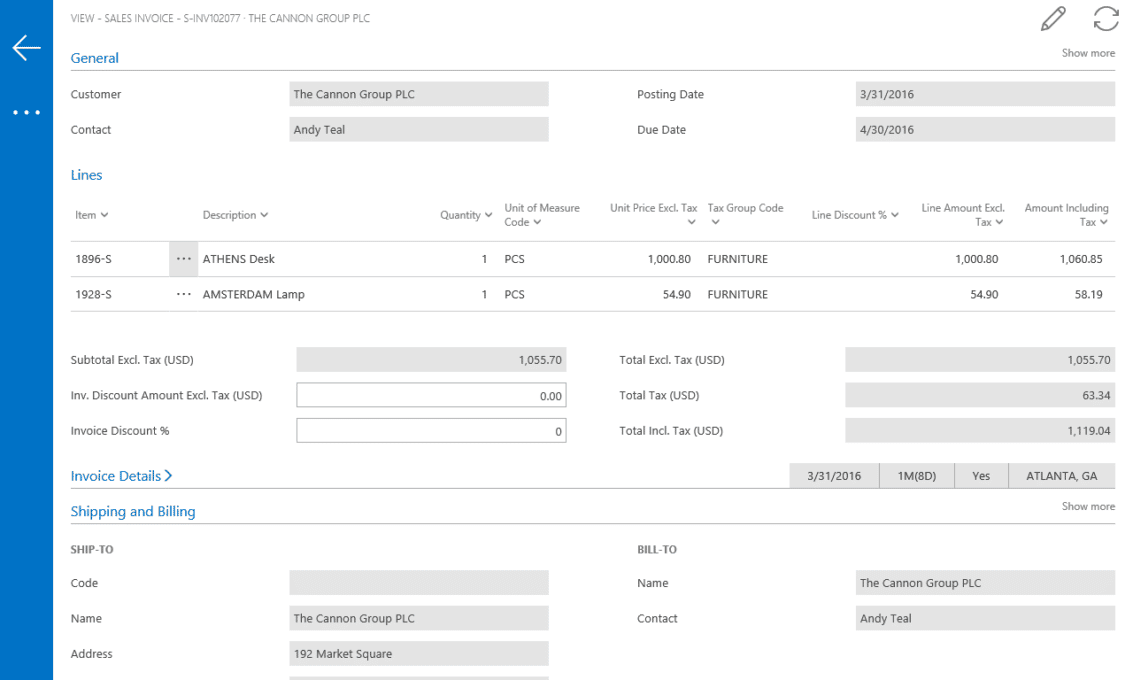The width and height of the screenshot is (1133, 680).
Task: Click the empty Ship-to Code field
Action: [419, 583]
